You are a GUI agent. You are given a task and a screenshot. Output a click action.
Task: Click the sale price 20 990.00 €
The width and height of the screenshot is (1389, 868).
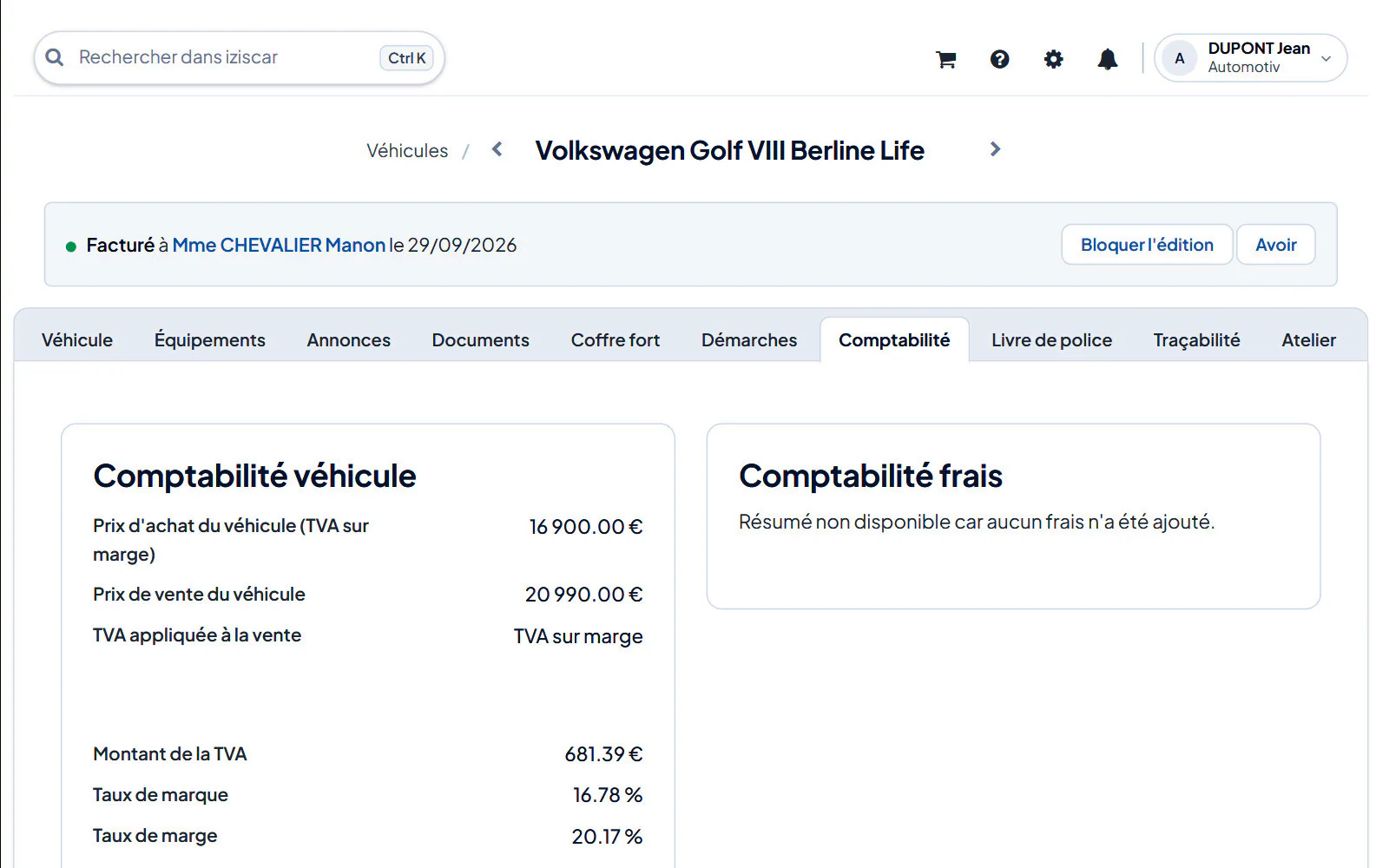pyautogui.click(x=584, y=595)
